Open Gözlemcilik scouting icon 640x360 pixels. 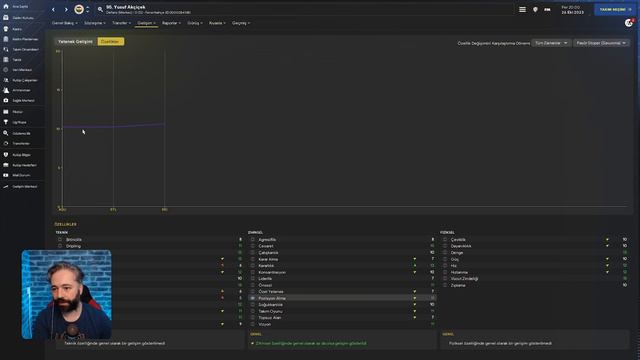6,133
